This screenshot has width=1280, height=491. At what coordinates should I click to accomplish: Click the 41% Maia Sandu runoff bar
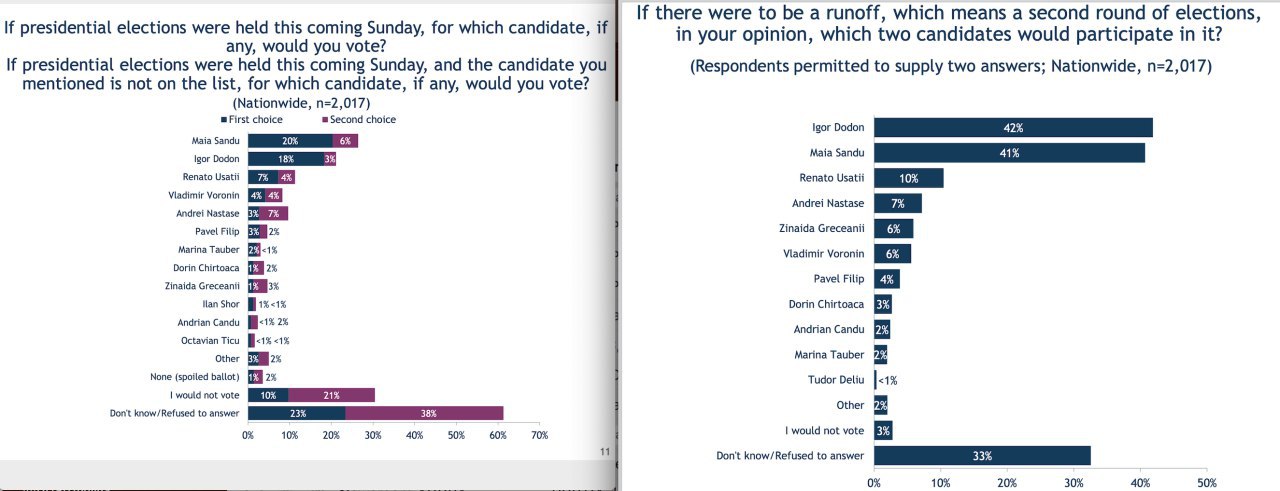(1009, 153)
